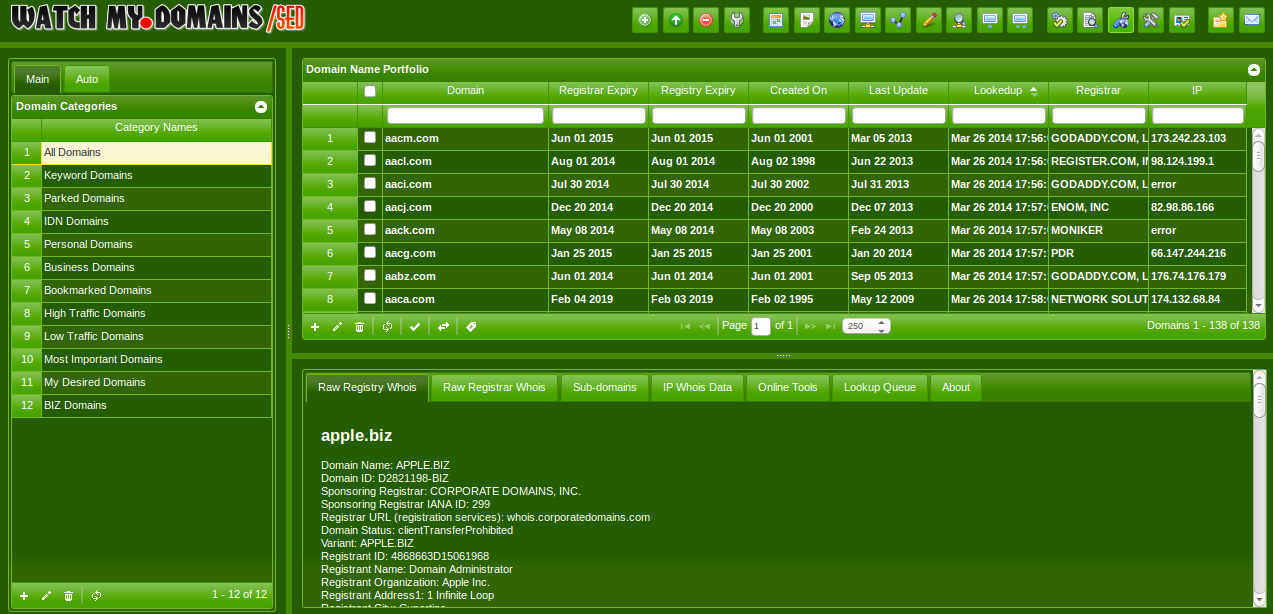Open the whois.corporatedomains.com link

(578, 517)
